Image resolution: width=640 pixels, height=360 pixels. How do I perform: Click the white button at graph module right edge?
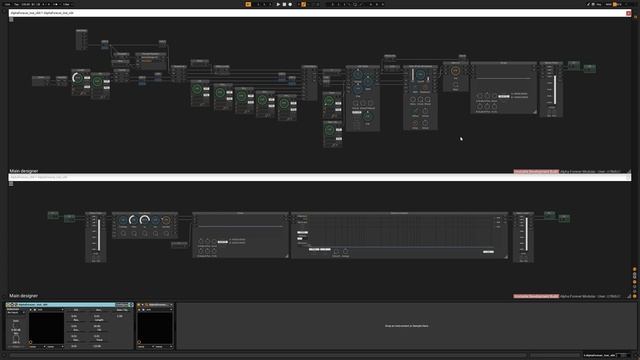488,252
